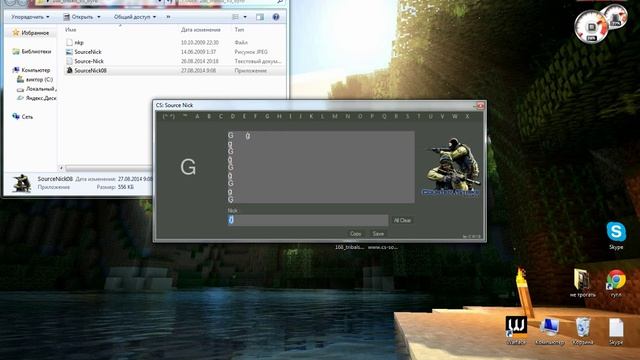Click the large CPU meter gadget
This screenshot has height=360, width=640.
click(x=591, y=27)
